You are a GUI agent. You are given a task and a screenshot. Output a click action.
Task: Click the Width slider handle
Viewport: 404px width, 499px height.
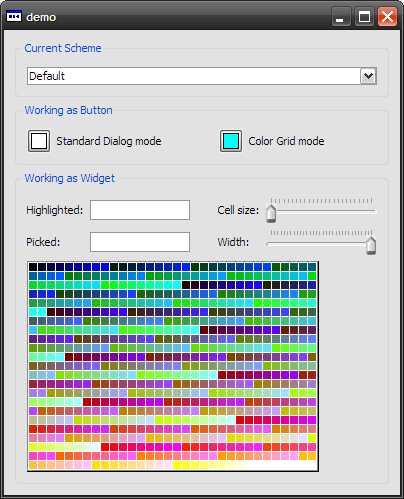[x=371, y=245]
